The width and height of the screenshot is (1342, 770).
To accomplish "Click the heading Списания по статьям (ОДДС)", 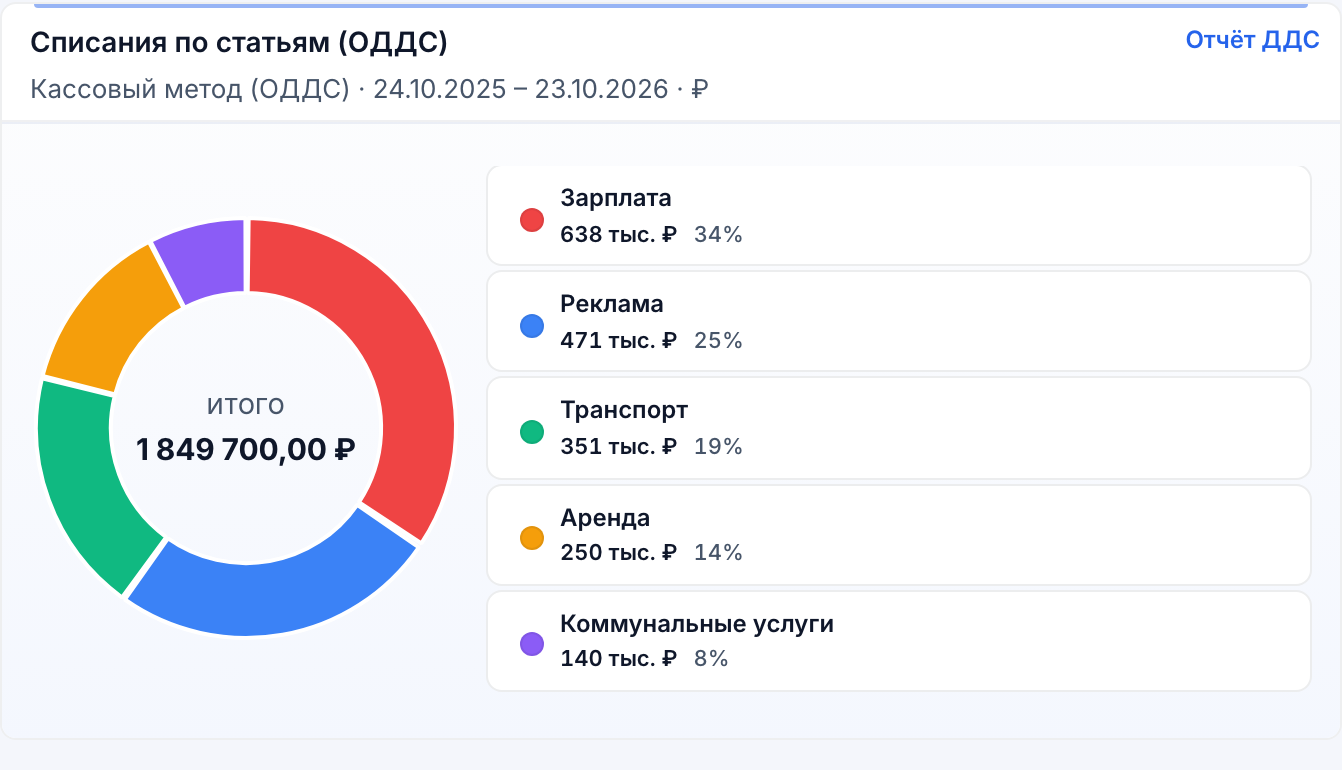I will coord(239,42).
